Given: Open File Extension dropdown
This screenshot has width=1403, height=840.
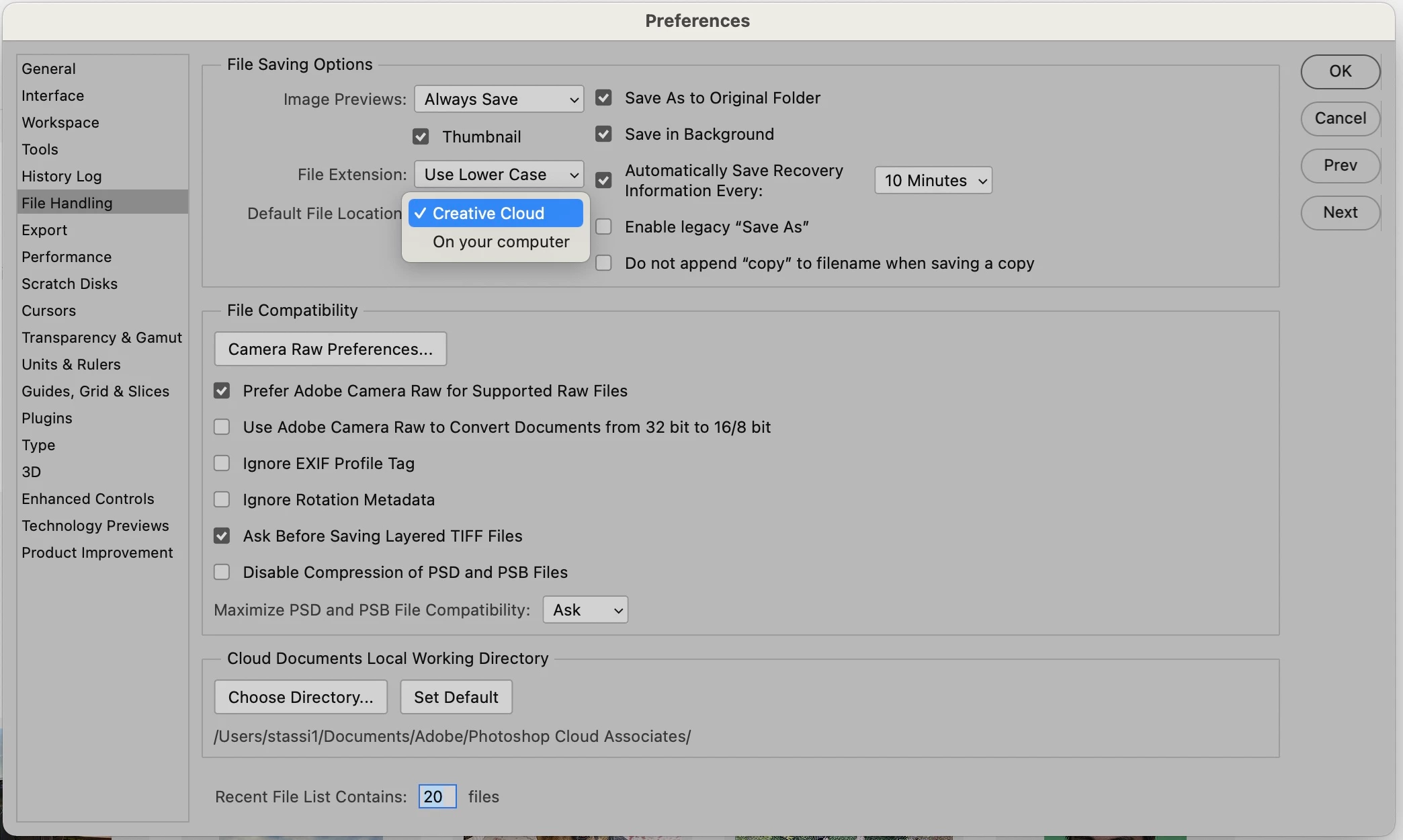Looking at the screenshot, I should (499, 175).
